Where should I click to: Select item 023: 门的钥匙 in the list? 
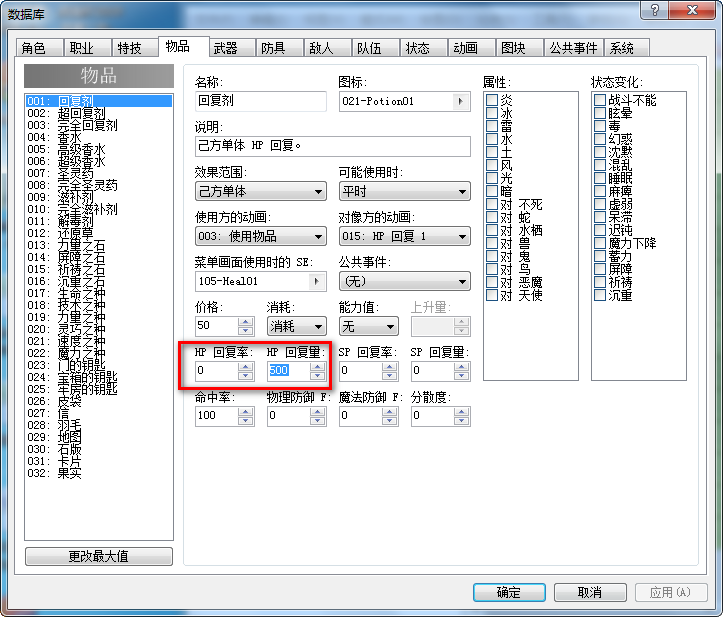pos(99,365)
